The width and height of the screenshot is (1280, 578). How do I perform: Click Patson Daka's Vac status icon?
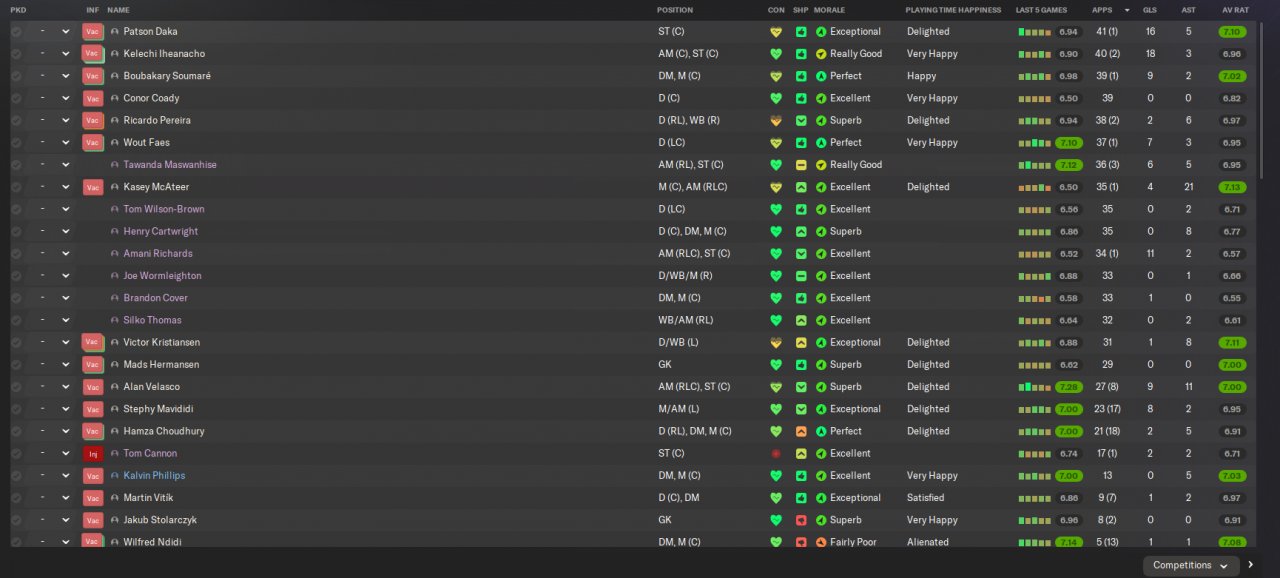(93, 32)
